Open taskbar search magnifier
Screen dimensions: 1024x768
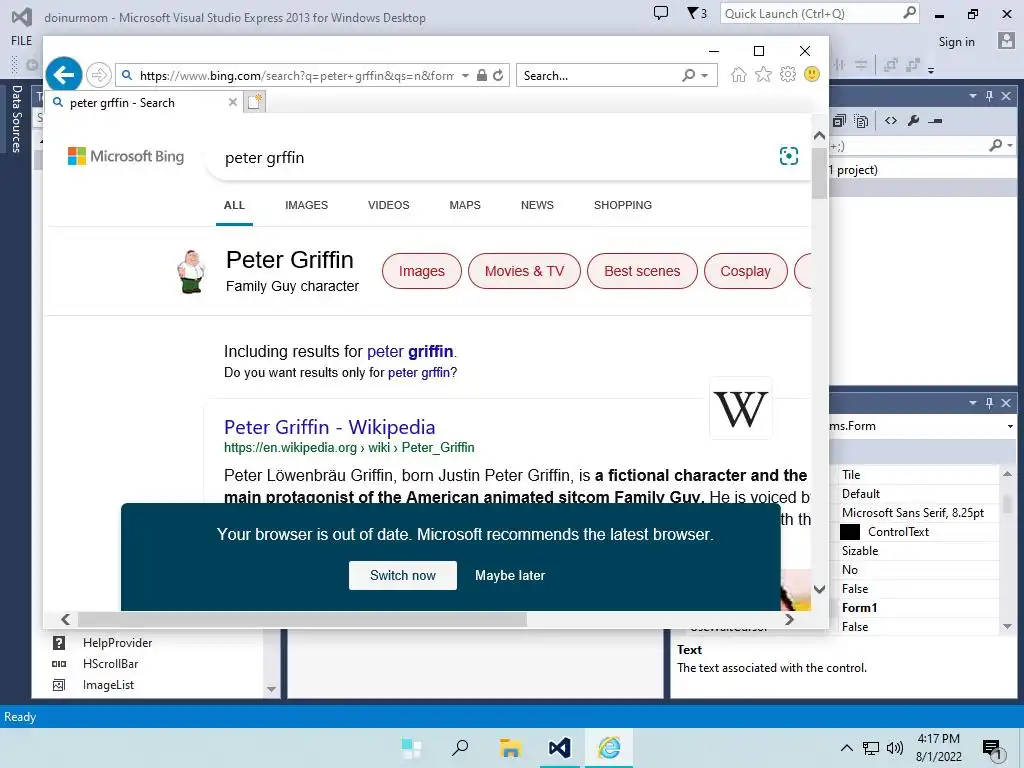coord(460,748)
